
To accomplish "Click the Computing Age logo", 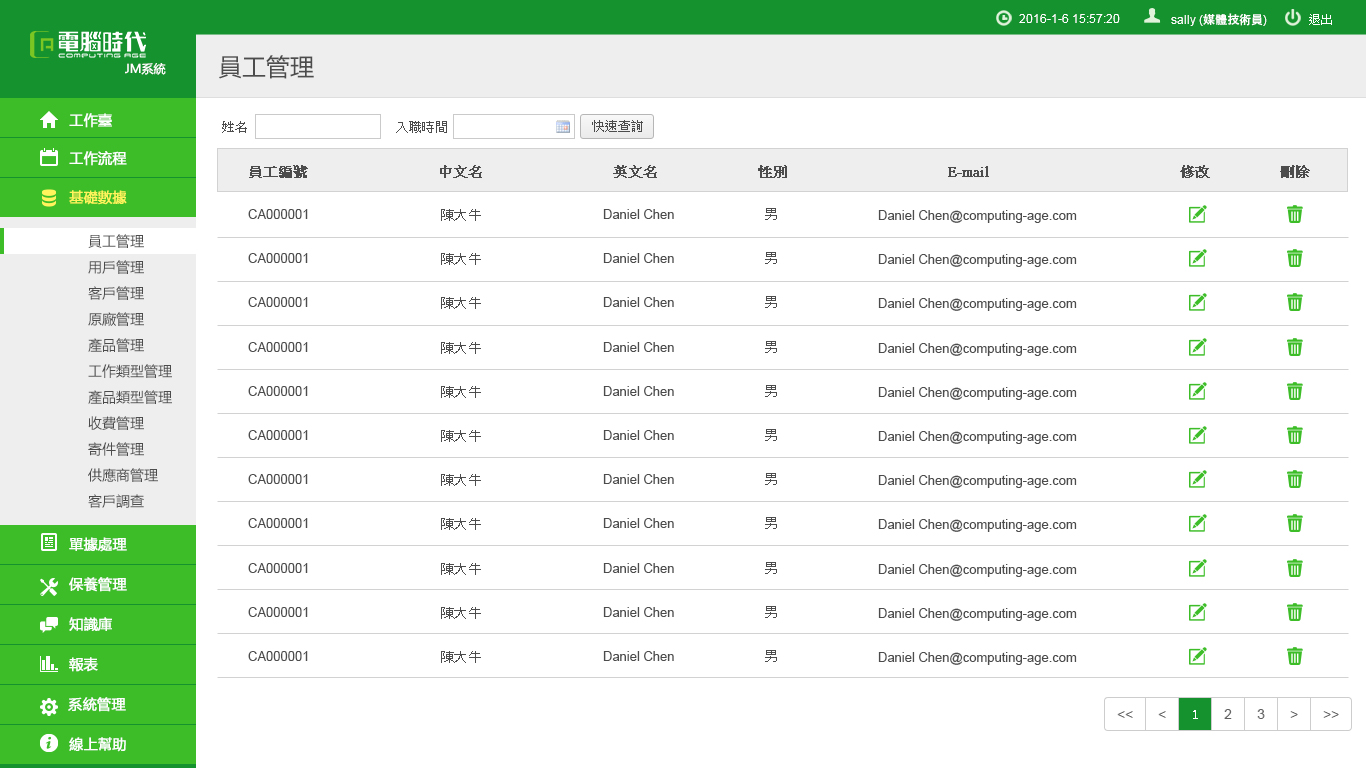I will point(88,45).
